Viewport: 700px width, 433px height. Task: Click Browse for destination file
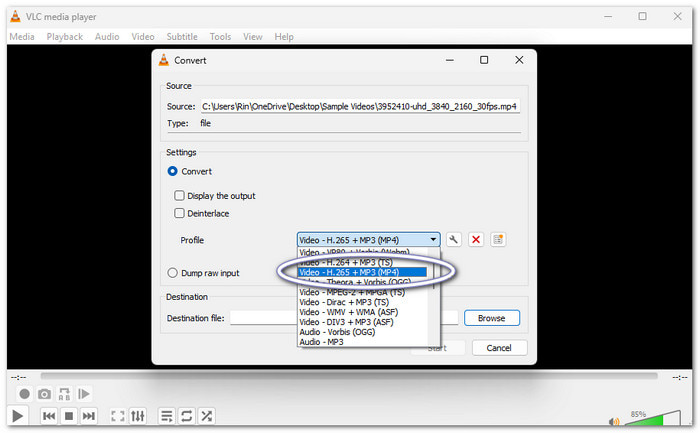pyautogui.click(x=492, y=318)
